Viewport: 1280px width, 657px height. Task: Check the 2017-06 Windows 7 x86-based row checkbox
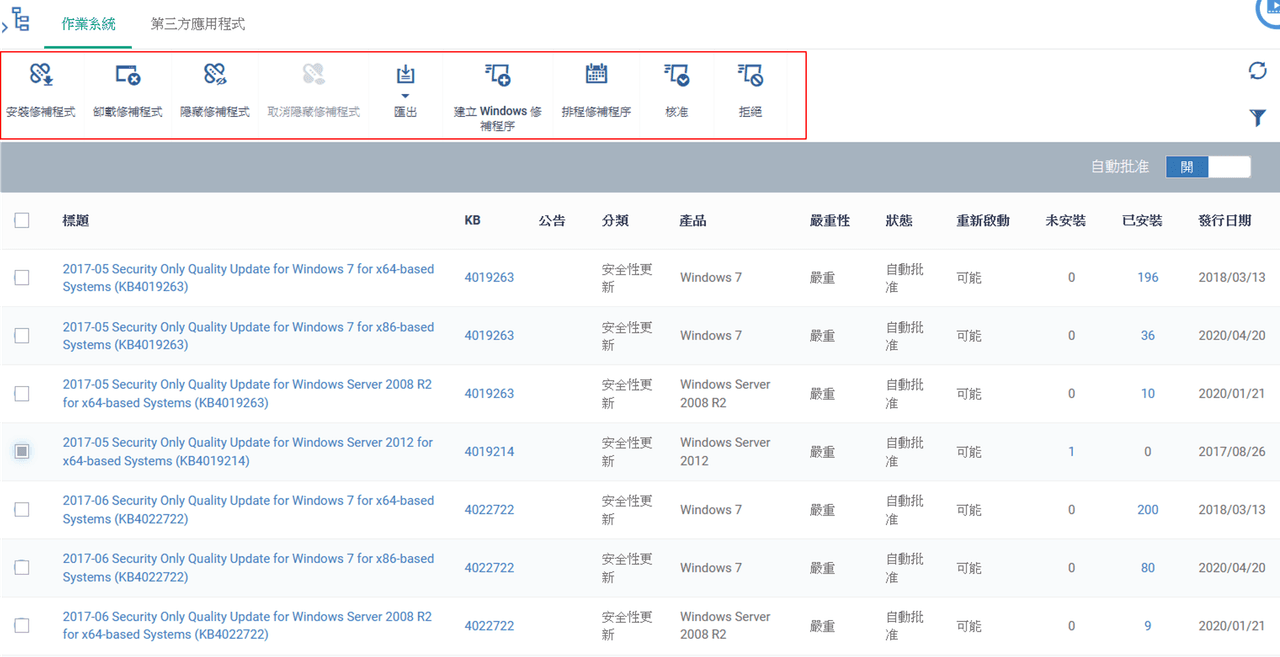pyautogui.click(x=22, y=568)
